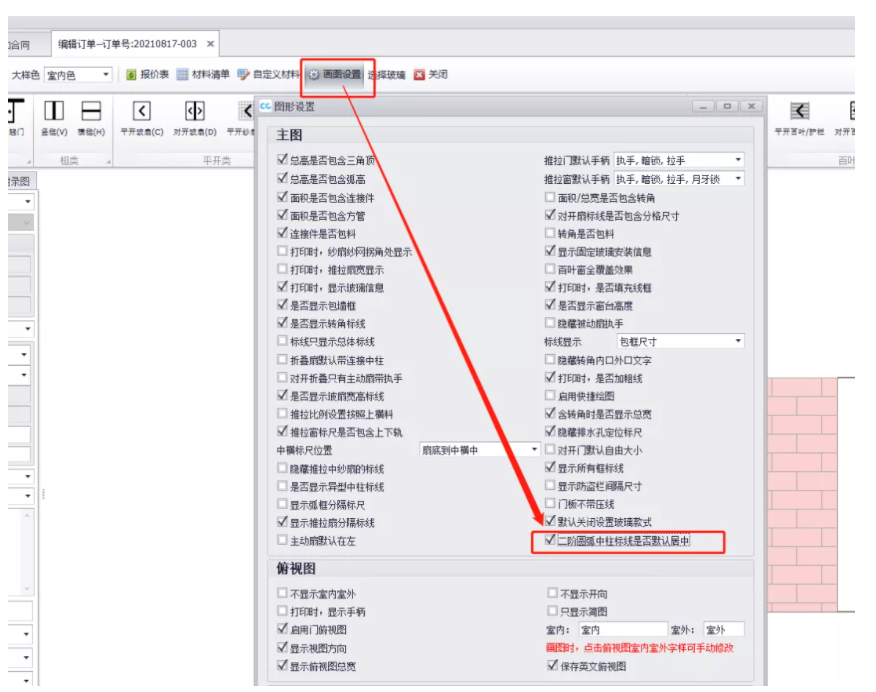Select the 横梃(H) horizontal mullion tool

[x=91, y=116]
